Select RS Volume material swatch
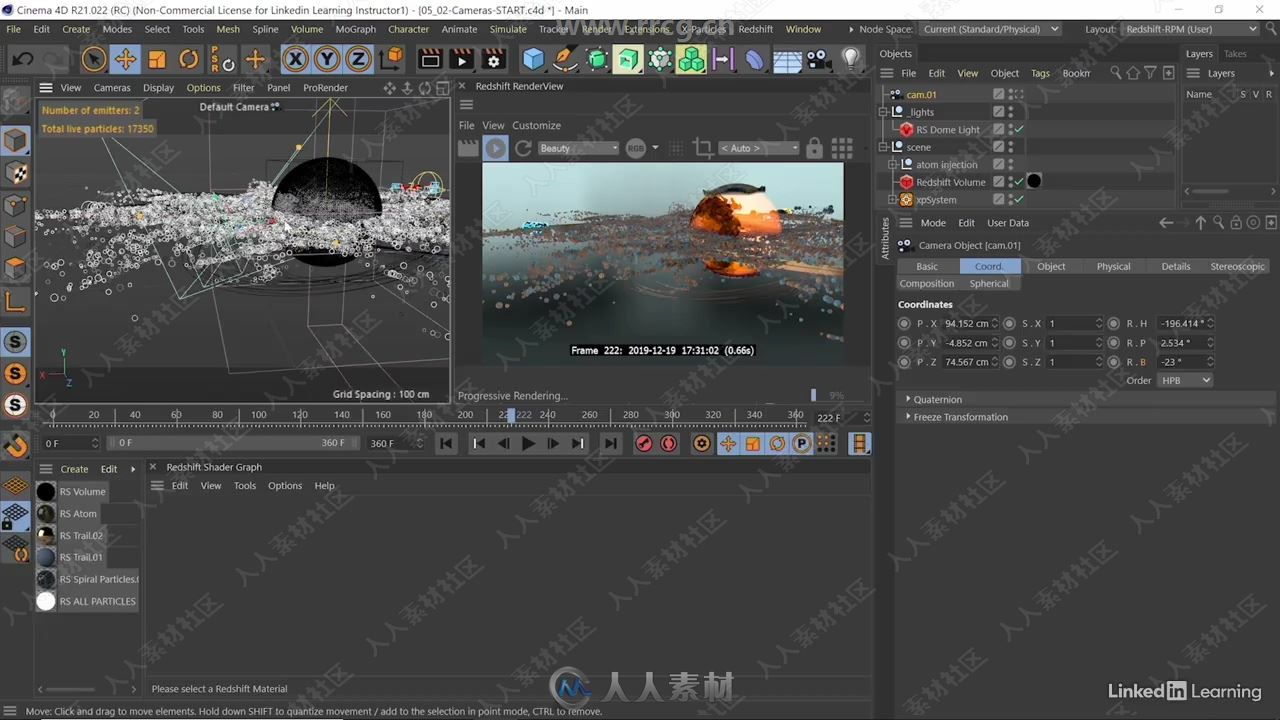1280x720 pixels. [46, 491]
